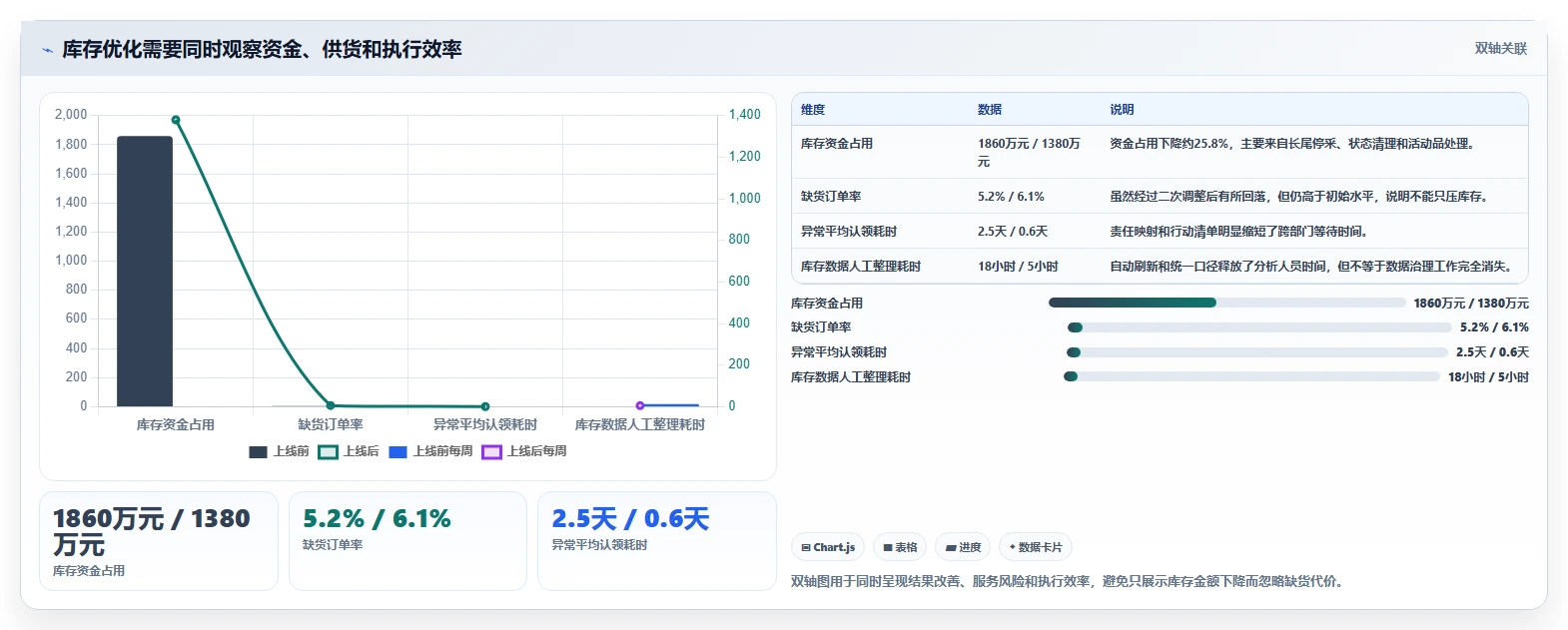The height and width of the screenshot is (630, 1568).
Task: Open the 2.5天 / 0.6天 data card
Action: [657, 541]
